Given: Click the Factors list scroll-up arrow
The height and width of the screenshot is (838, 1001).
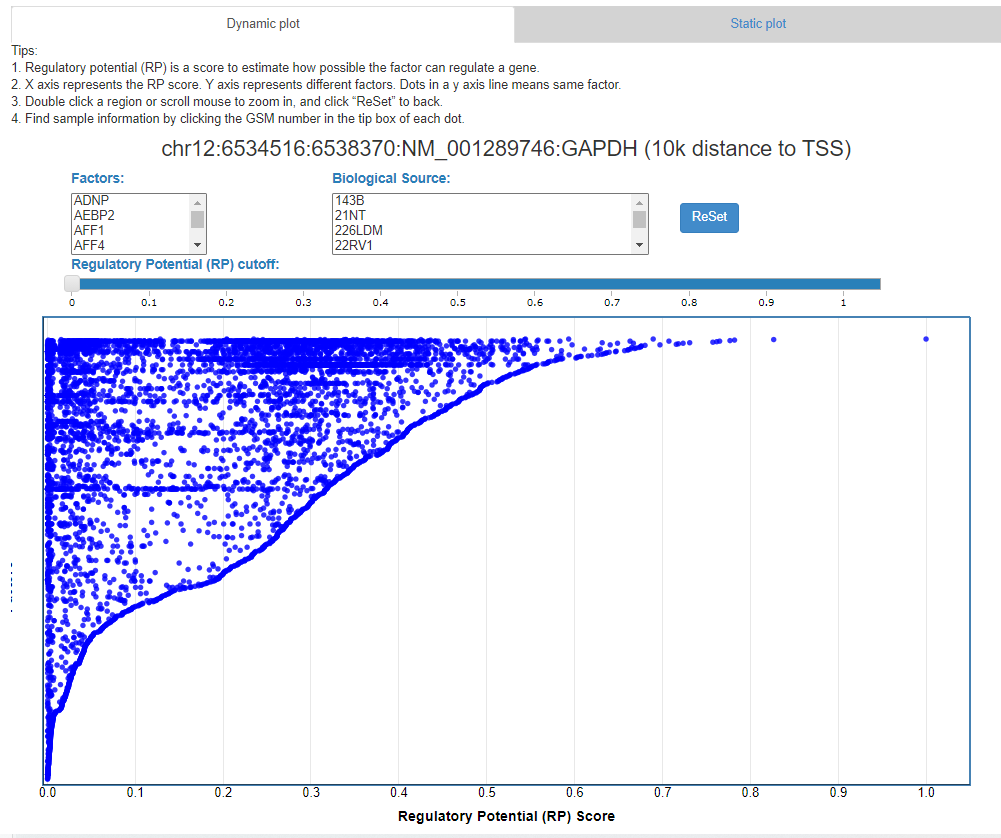Looking at the screenshot, I should pyautogui.click(x=197, y=202).
